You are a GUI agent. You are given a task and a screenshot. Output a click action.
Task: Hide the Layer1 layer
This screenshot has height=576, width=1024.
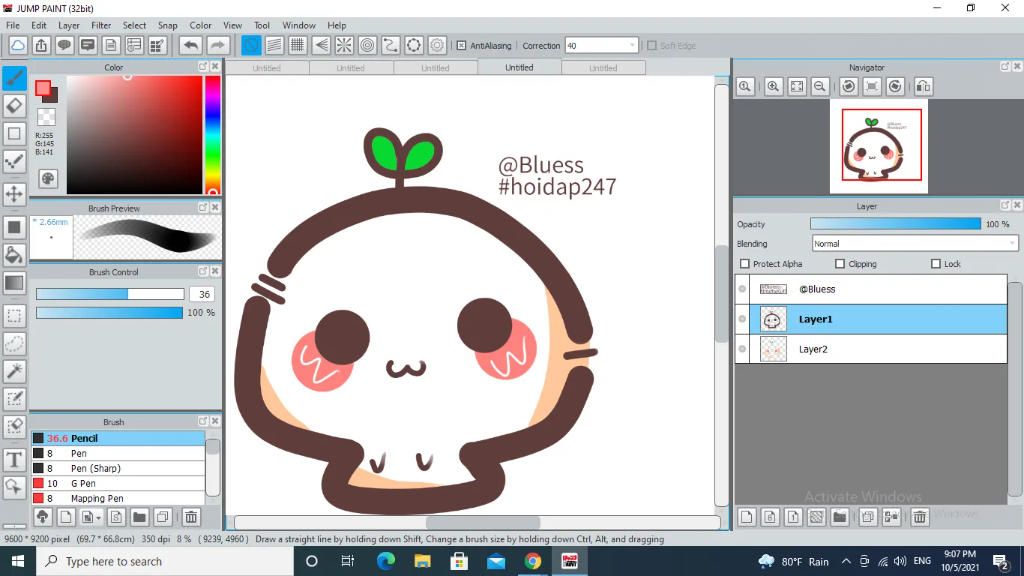(743, 319)
